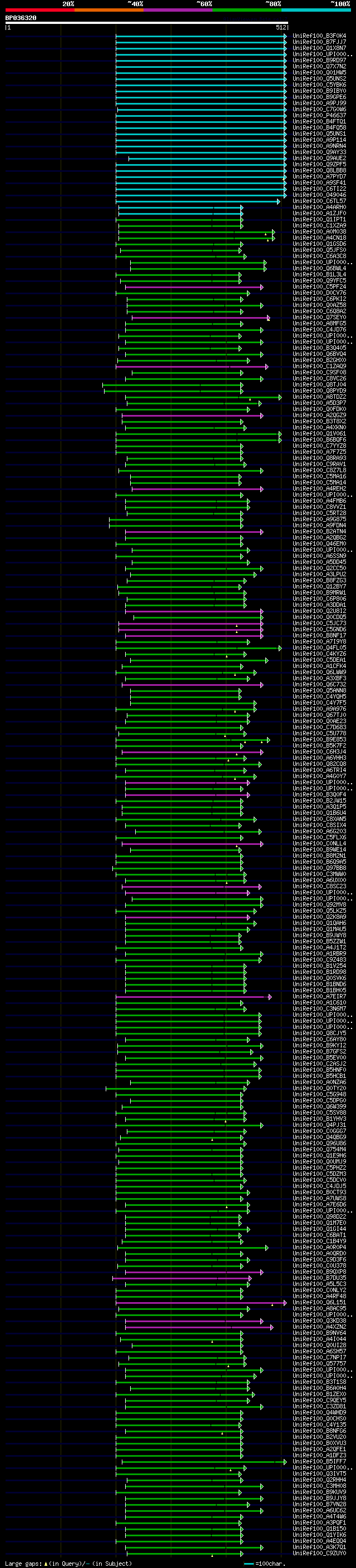
Task: Click the UniRef100_Q2U8I2 entry
Action: point(319,611)
